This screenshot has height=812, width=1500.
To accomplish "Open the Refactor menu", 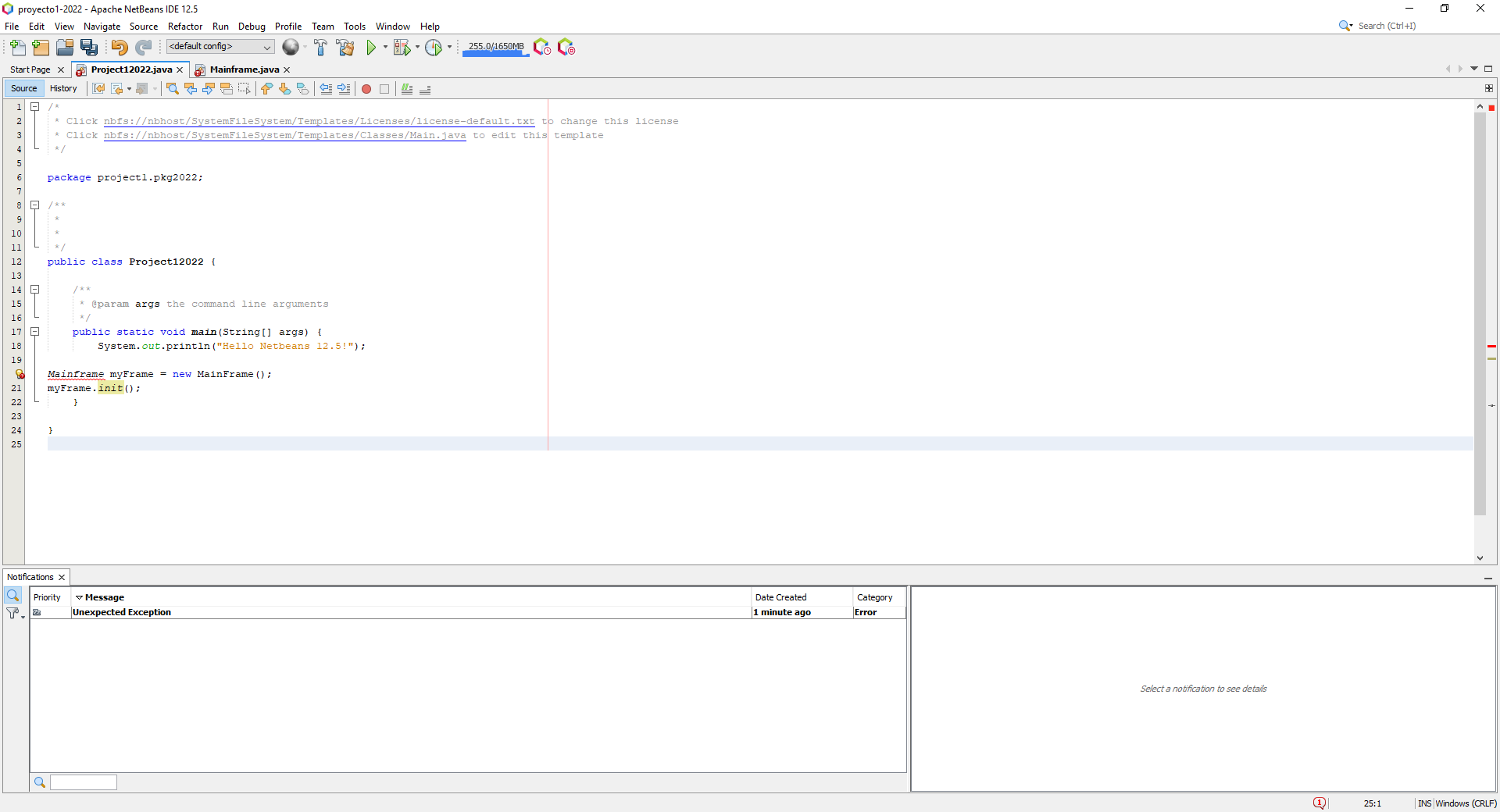I will tap(185, 26).
